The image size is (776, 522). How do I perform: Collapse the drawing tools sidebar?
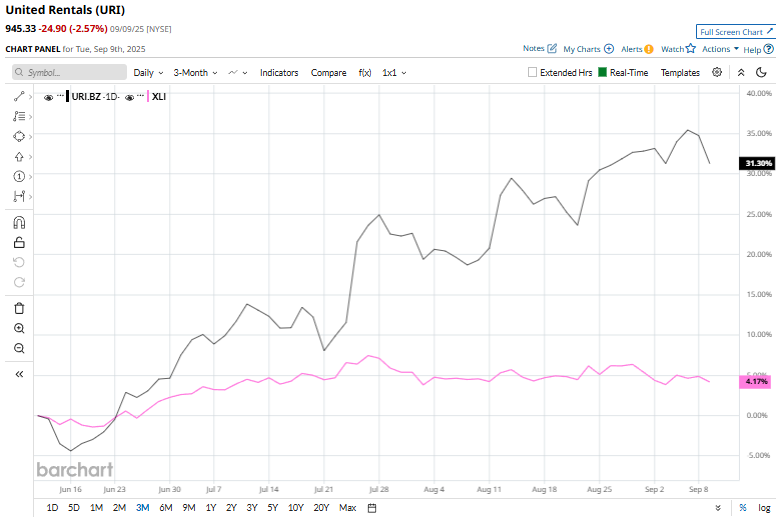pos(19,374)
